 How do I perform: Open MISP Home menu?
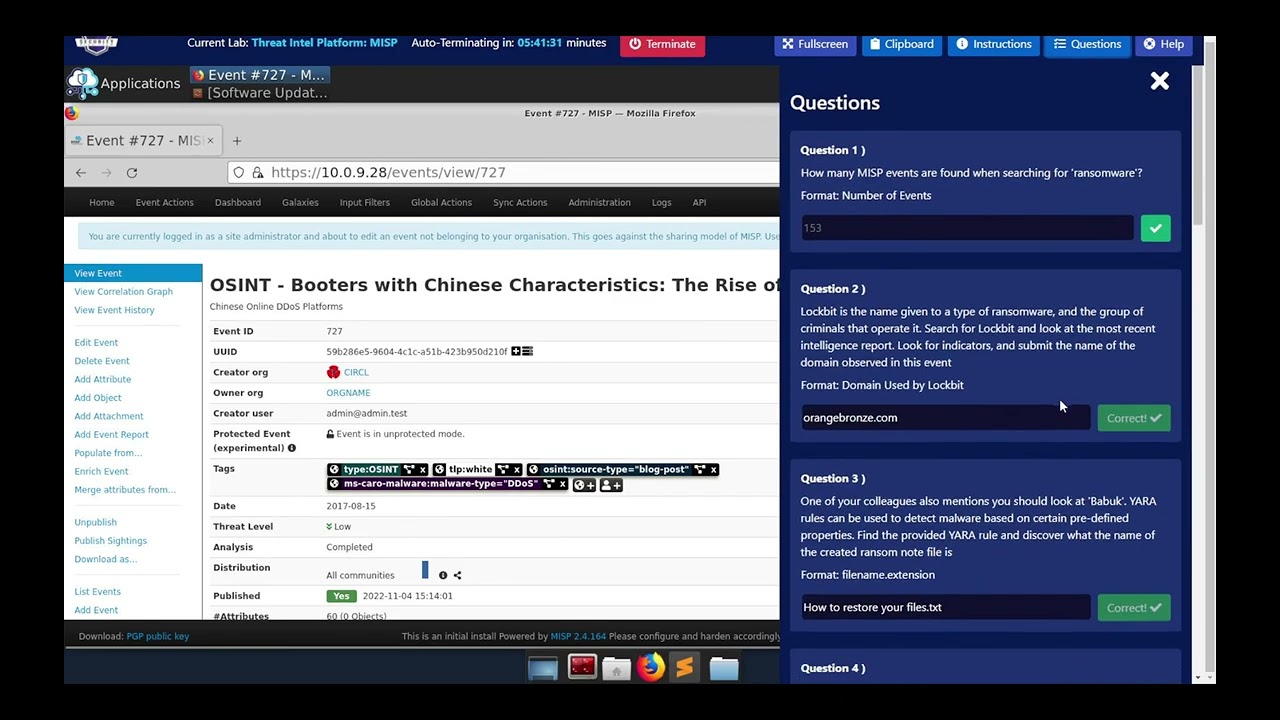point(102,203)
